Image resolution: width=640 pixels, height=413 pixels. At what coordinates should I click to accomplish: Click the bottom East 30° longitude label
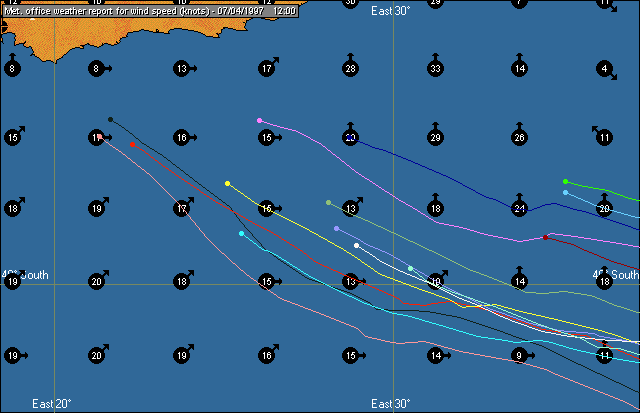point(391,404)
